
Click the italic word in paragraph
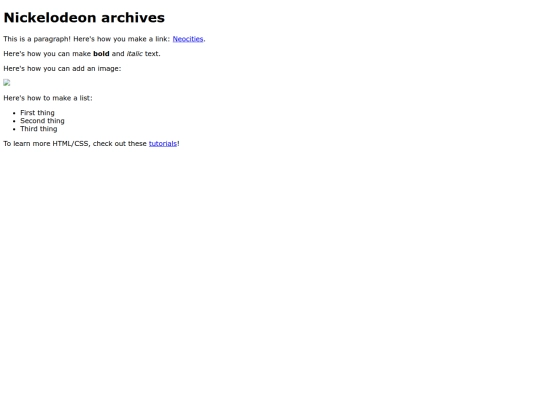tap(134, 54)
